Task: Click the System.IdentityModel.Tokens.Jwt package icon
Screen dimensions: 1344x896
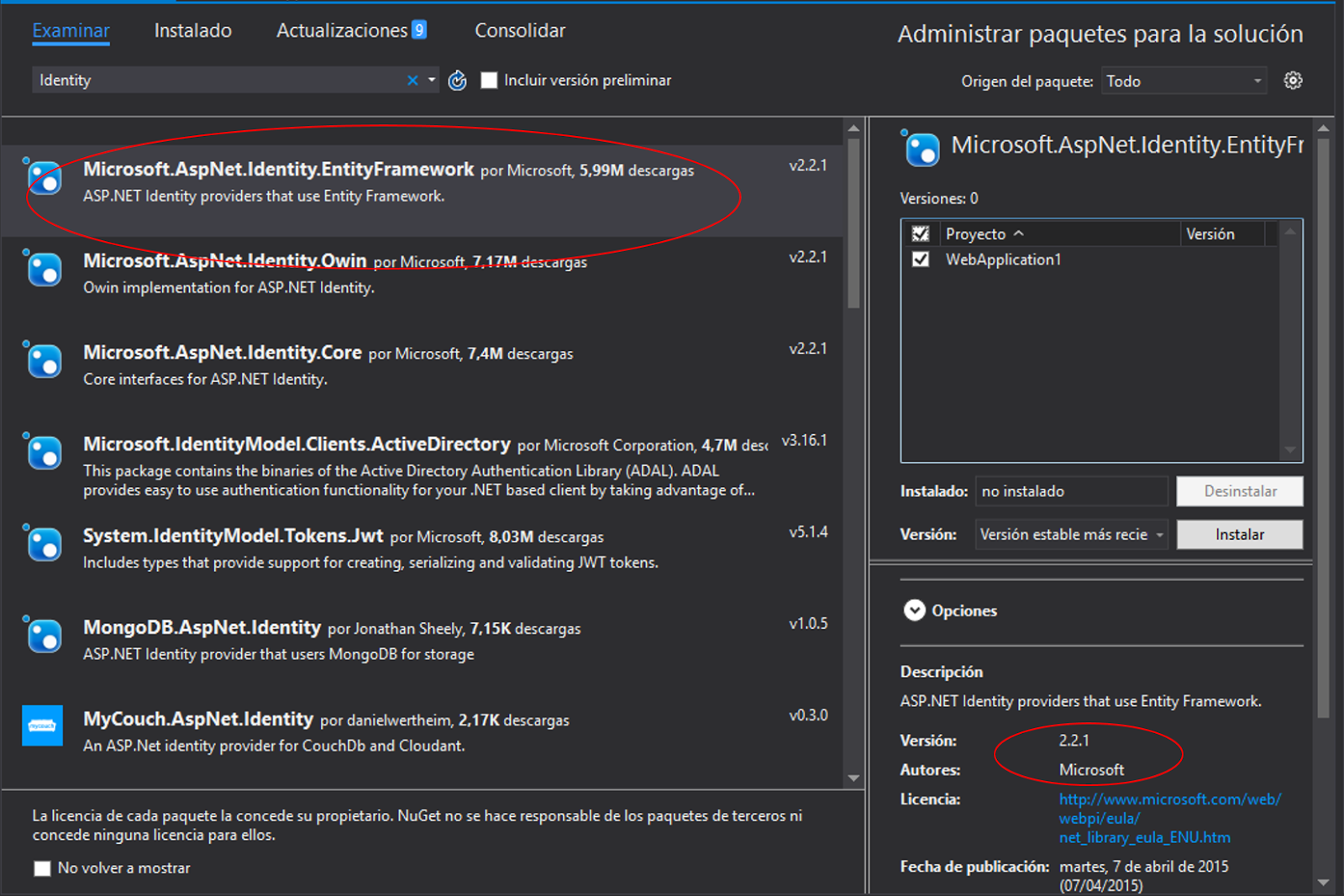Action: click(43, 544)
